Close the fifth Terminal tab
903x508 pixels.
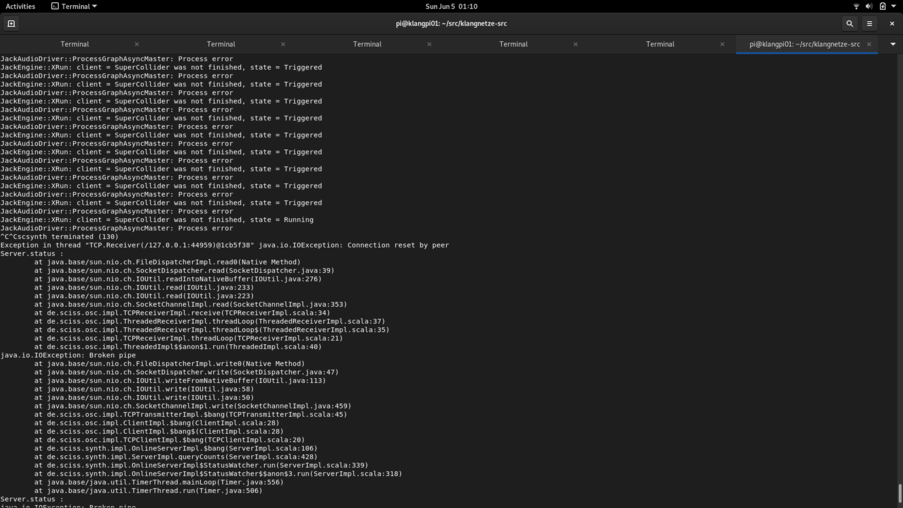(722, 44)
